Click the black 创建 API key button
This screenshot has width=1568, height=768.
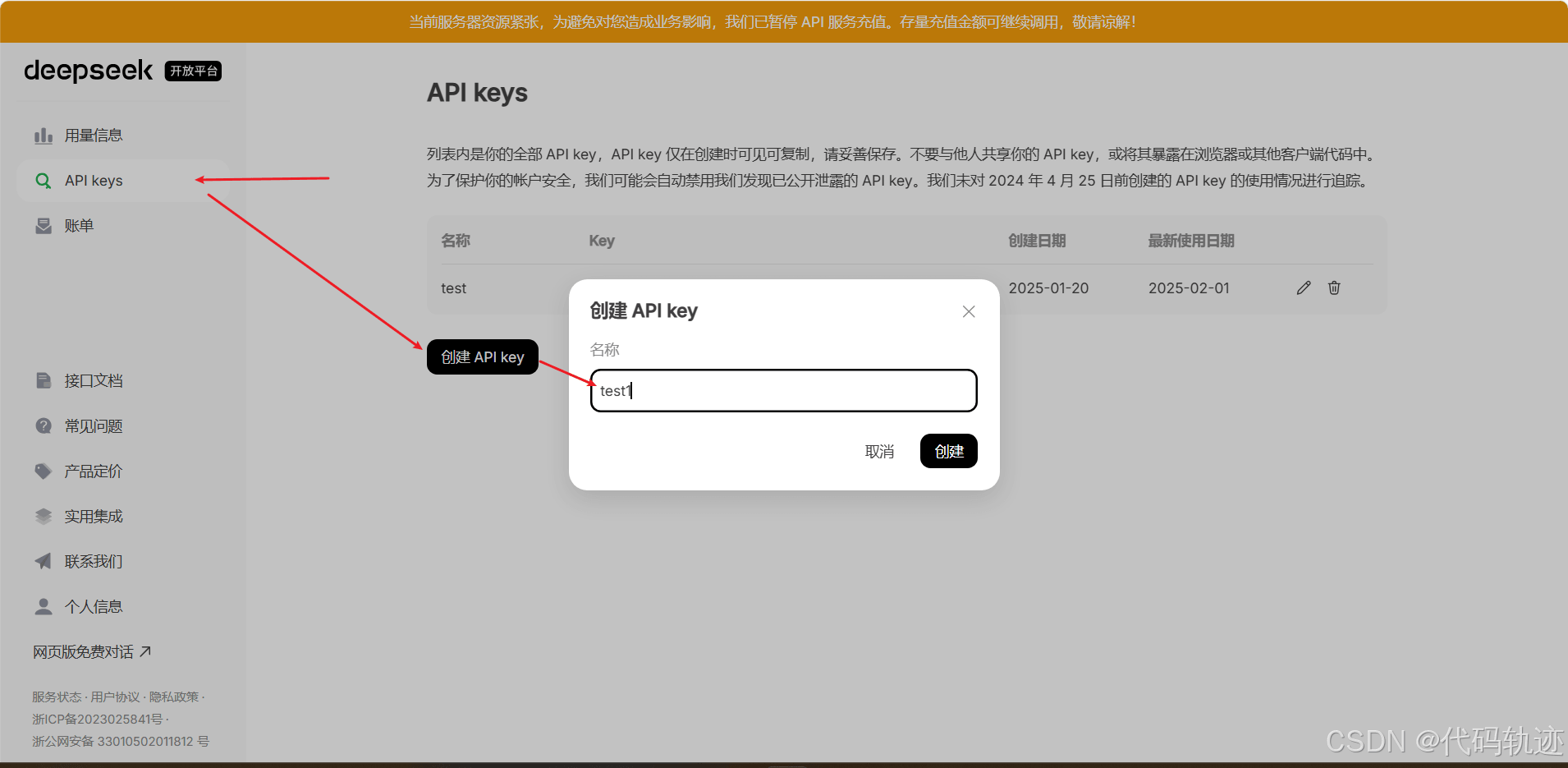[483, 356]
